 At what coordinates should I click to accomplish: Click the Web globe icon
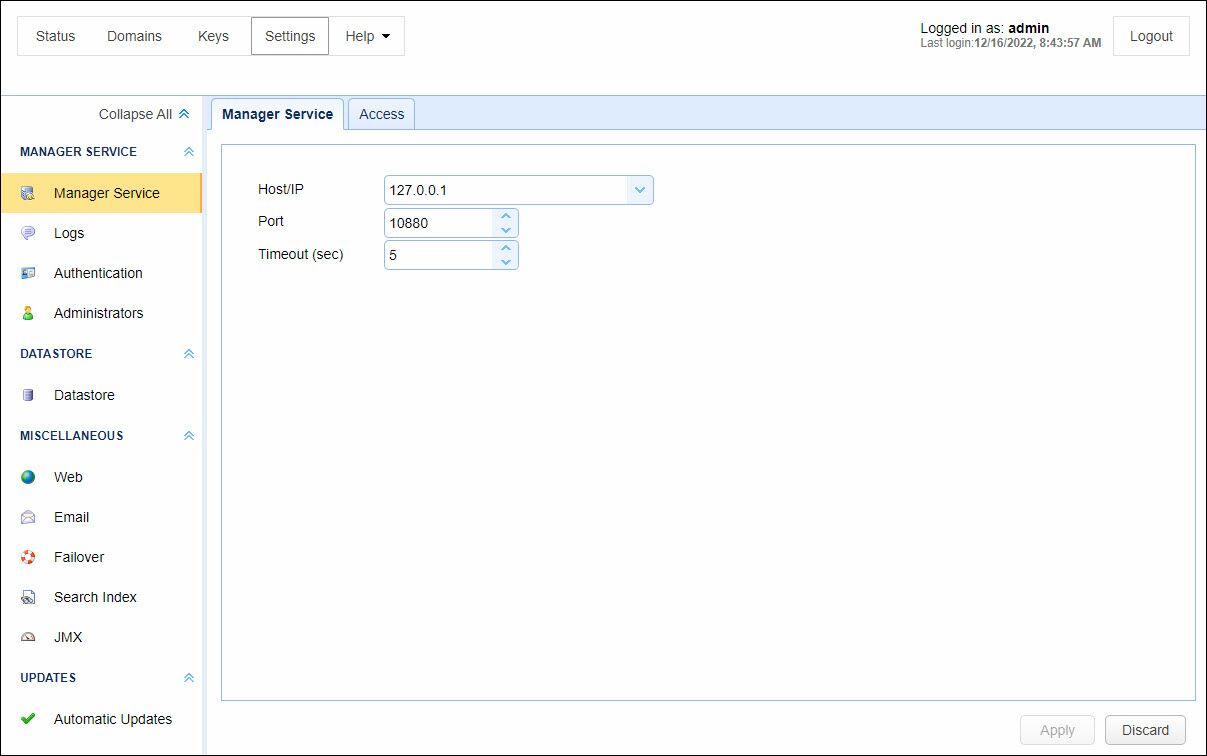click(28, 477)
